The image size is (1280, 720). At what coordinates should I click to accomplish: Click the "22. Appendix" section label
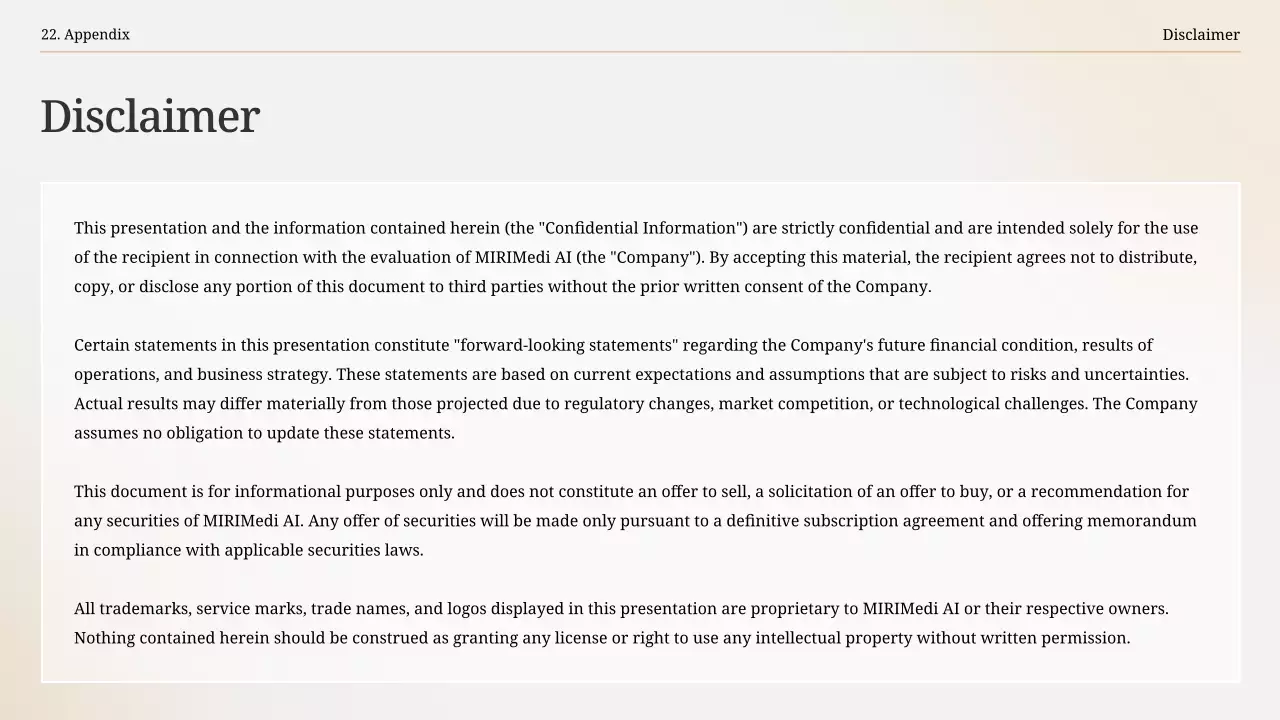(85, 35)
